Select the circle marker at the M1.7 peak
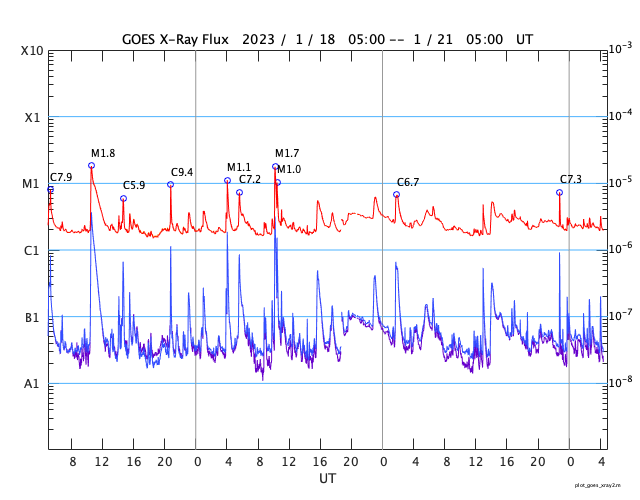This screenshot has height=500, width=640. (x=275, y=167)
